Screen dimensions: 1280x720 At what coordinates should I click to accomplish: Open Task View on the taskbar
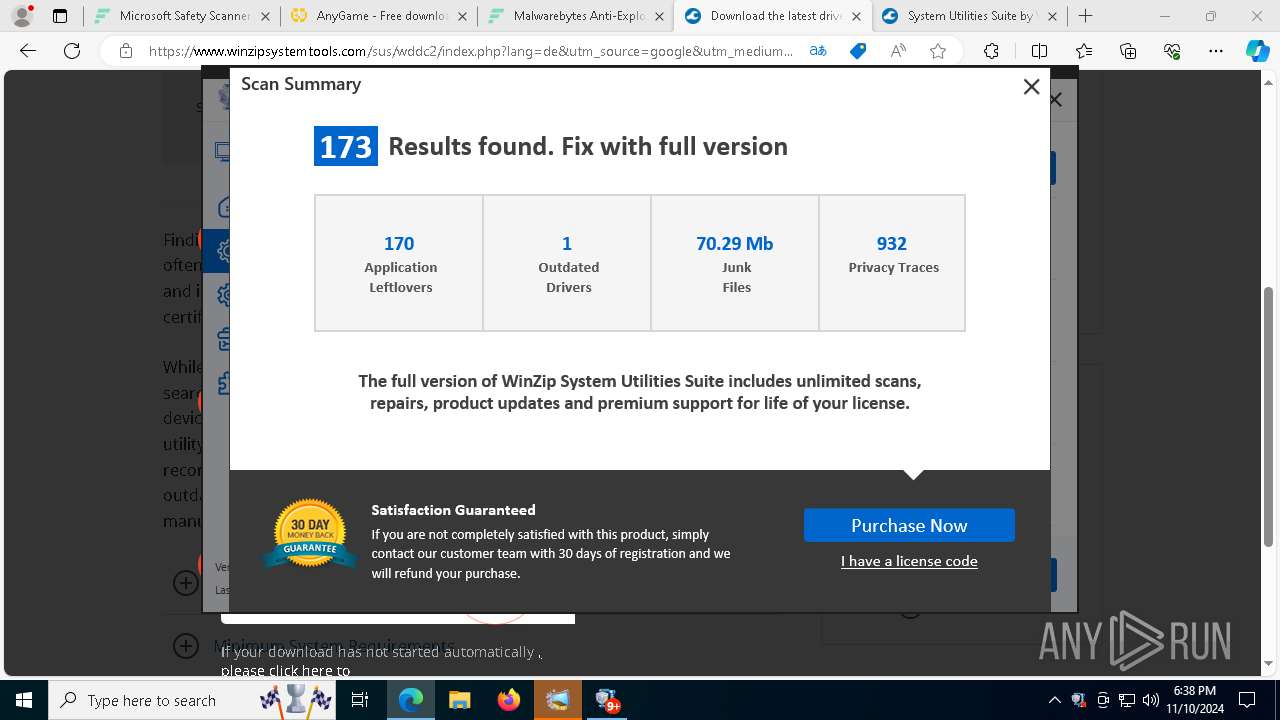[x=361, y=700]
